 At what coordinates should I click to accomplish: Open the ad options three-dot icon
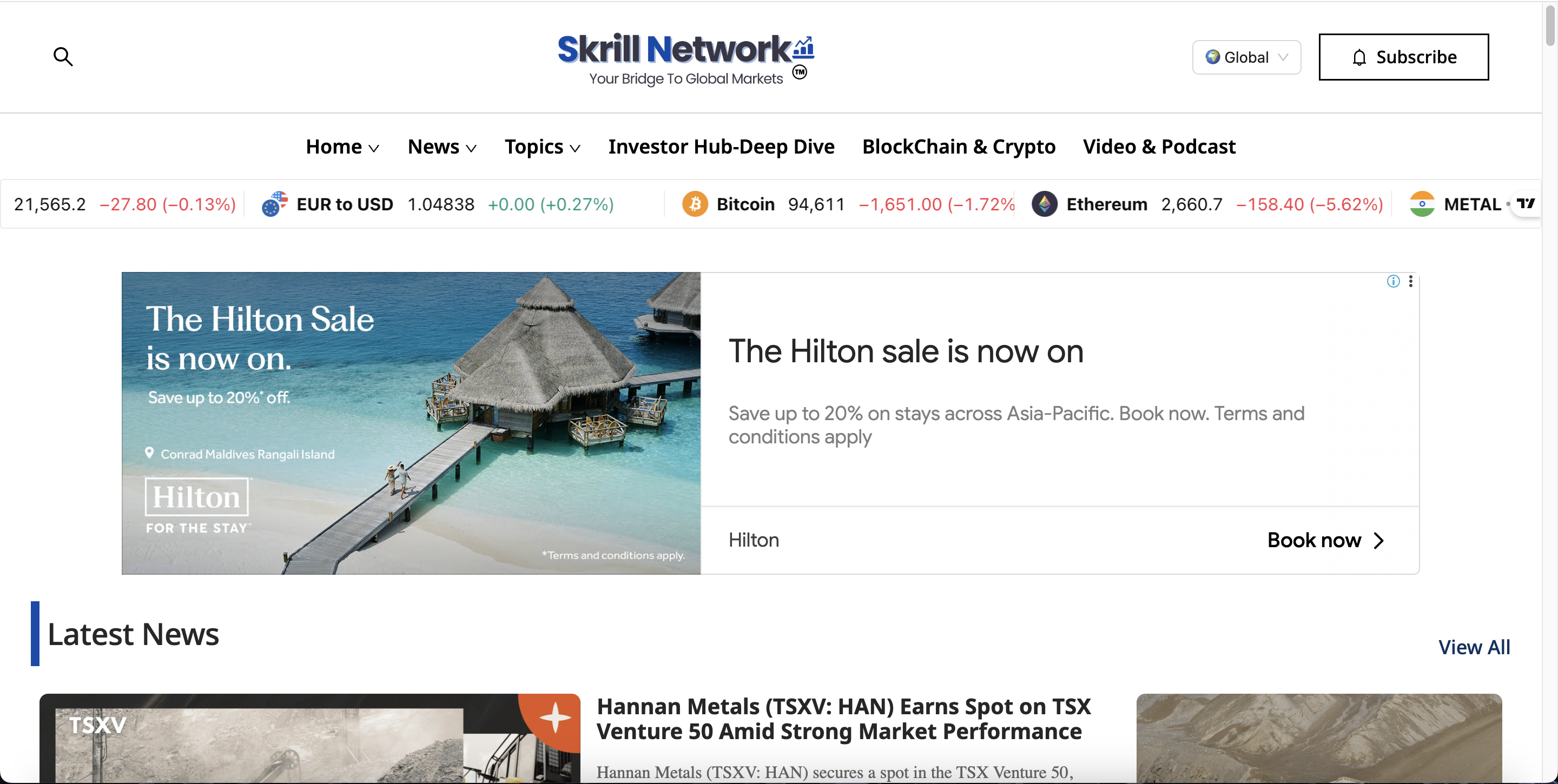pyautogui.click(x=1410, y=281)
